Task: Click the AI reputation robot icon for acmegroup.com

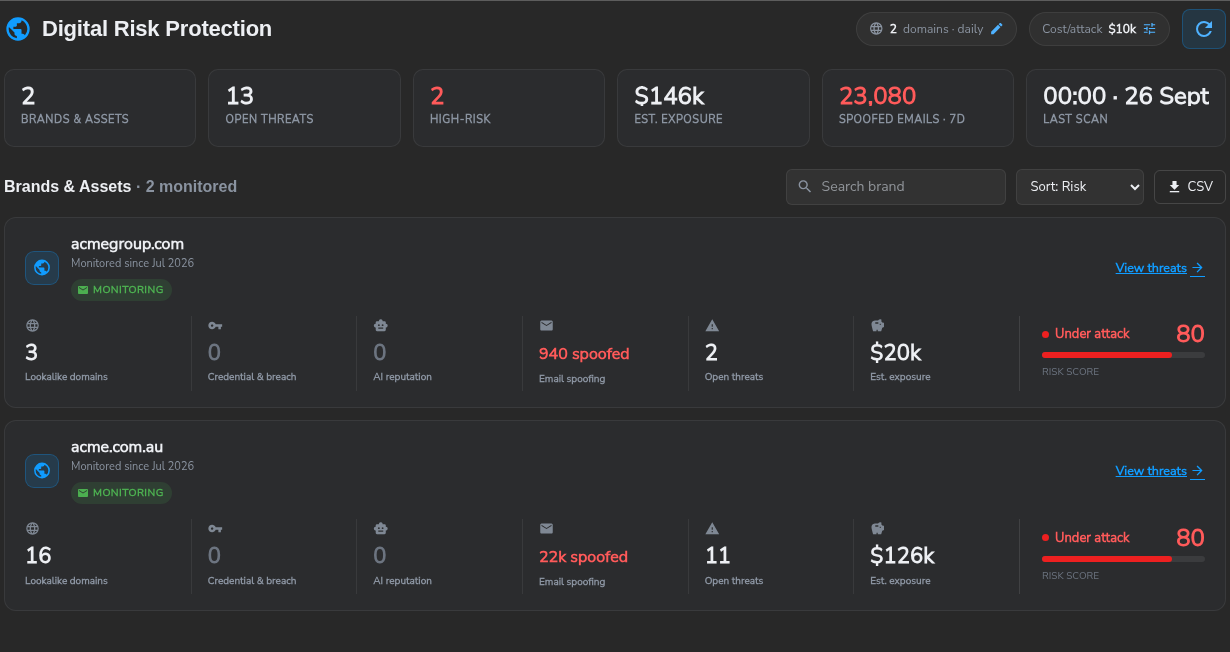Action: (380, 325)
